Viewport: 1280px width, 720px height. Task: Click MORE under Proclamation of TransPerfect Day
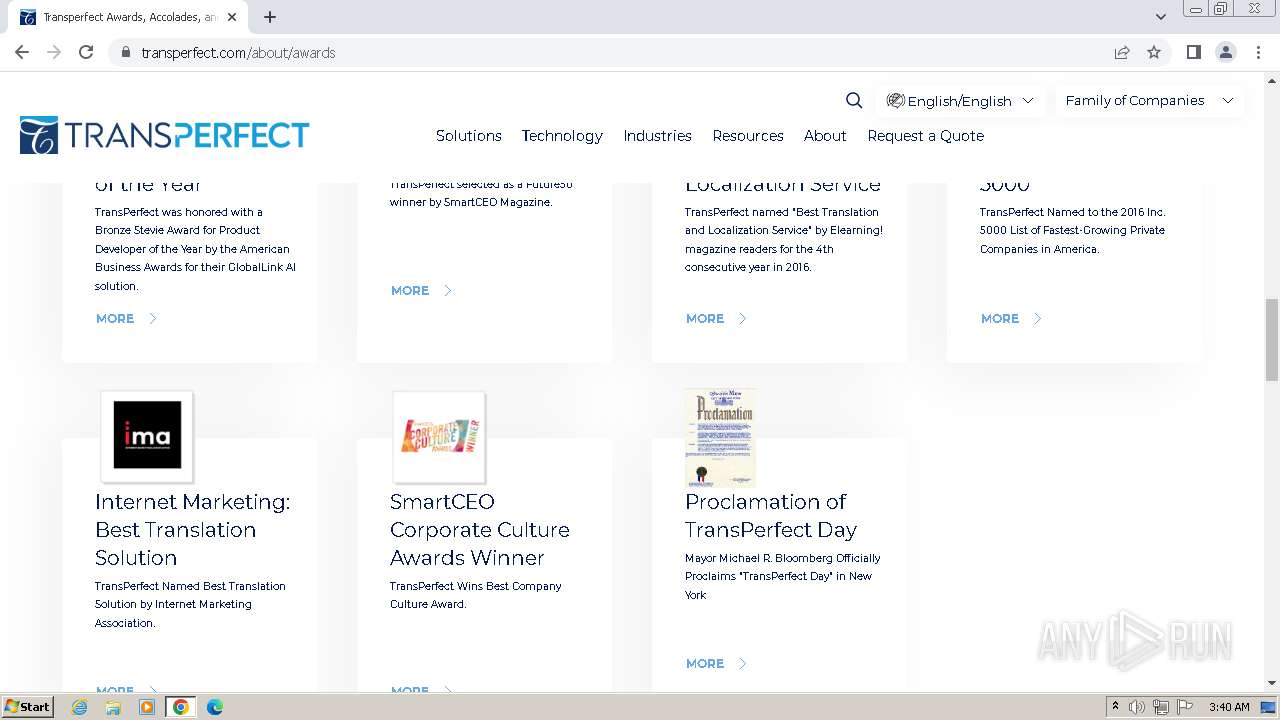tap(705, 663)
